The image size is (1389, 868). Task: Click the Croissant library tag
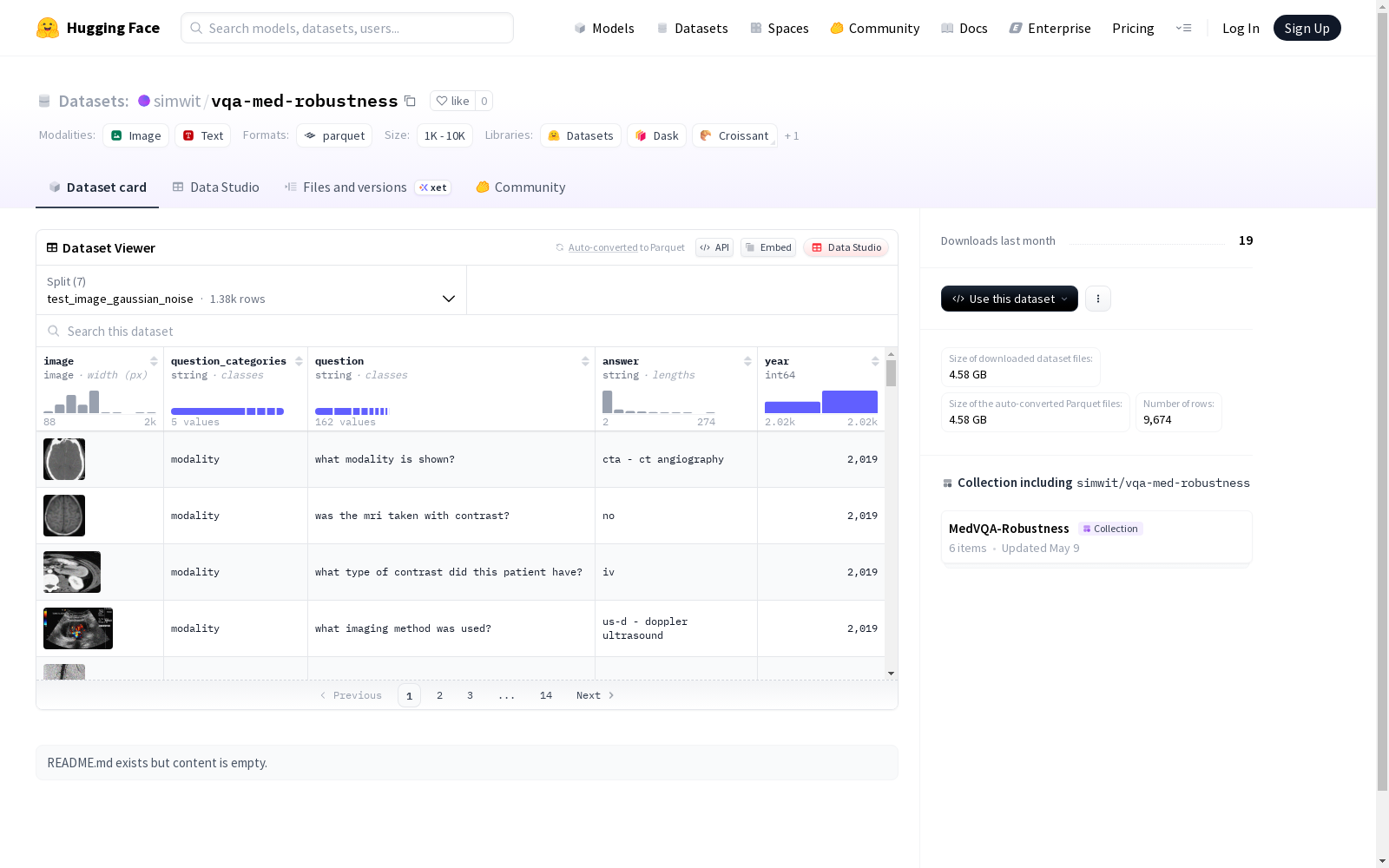coord(734,135)
